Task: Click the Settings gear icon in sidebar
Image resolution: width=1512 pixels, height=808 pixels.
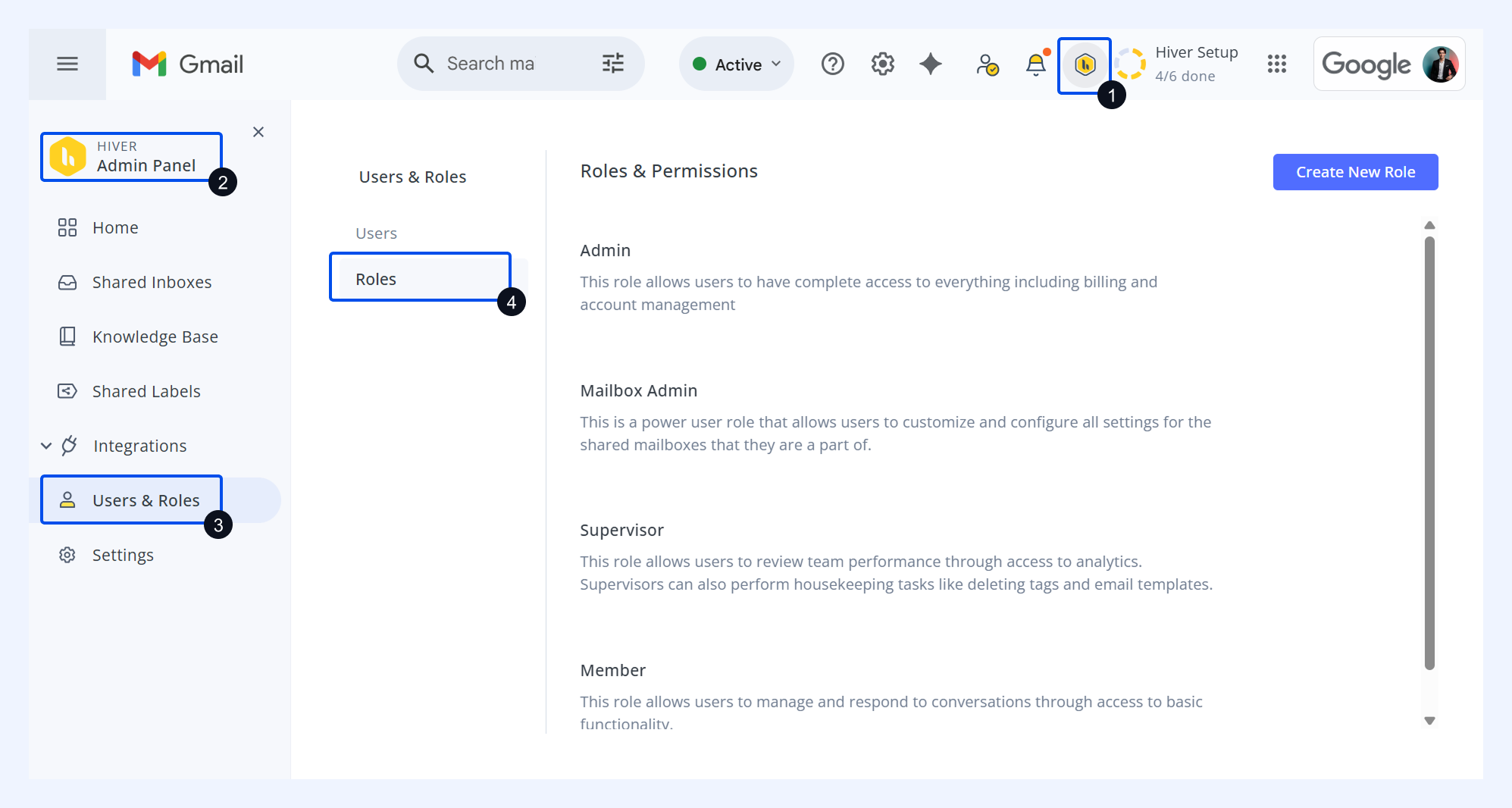Action: (67, 555)
